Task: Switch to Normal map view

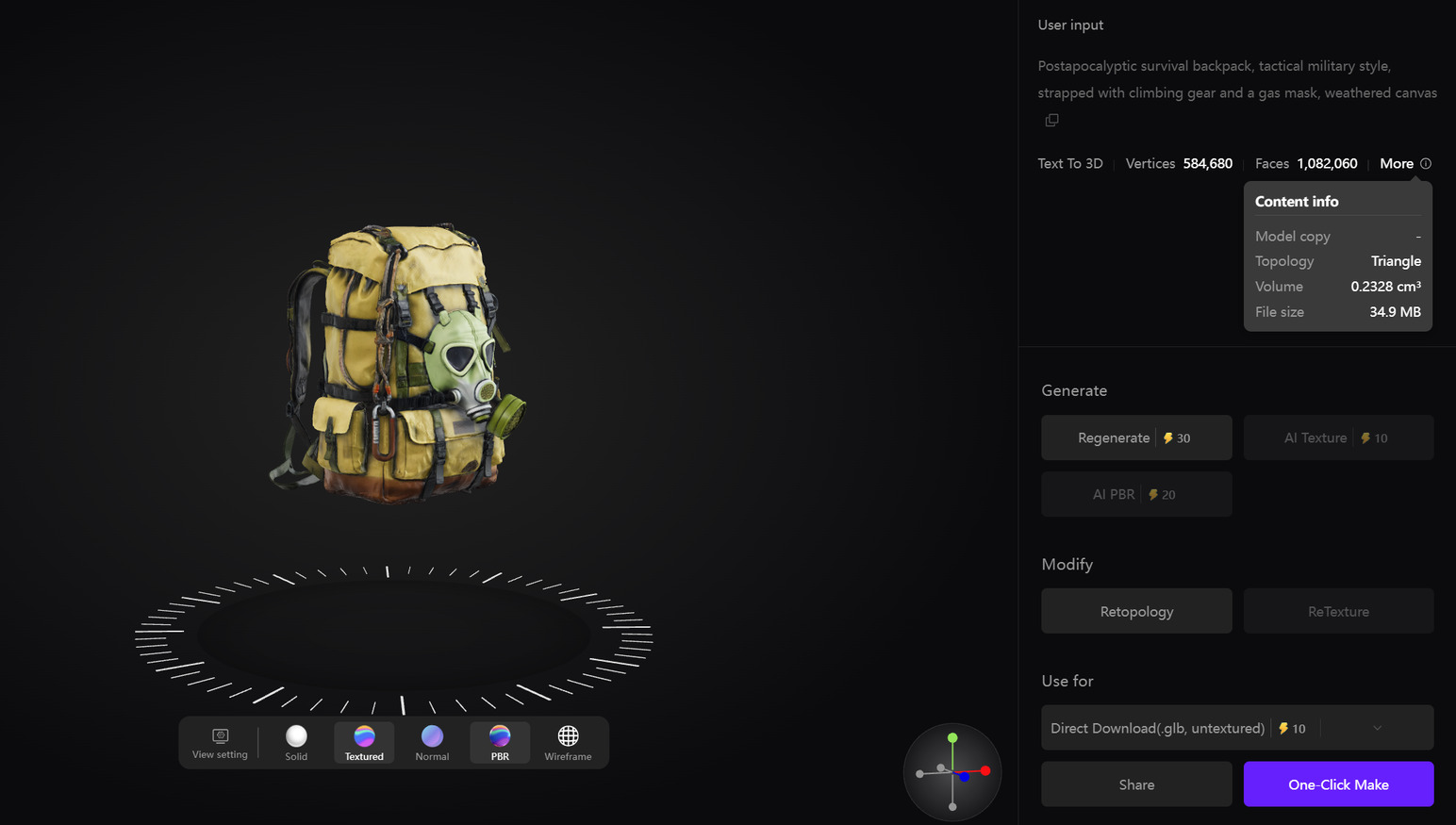Action: 432,742
